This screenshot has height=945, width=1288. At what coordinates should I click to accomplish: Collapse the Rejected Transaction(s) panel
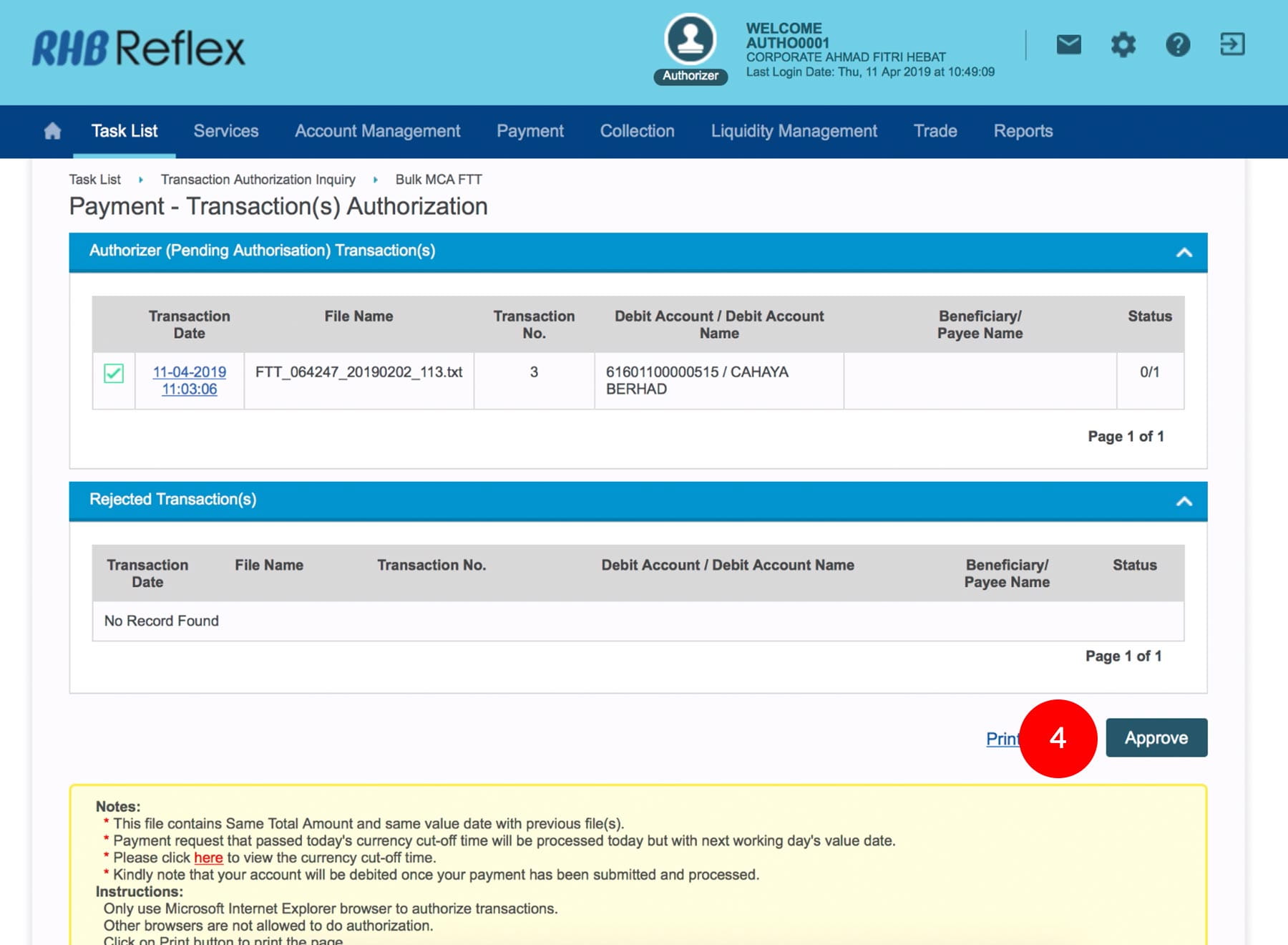coord(1184,501)
